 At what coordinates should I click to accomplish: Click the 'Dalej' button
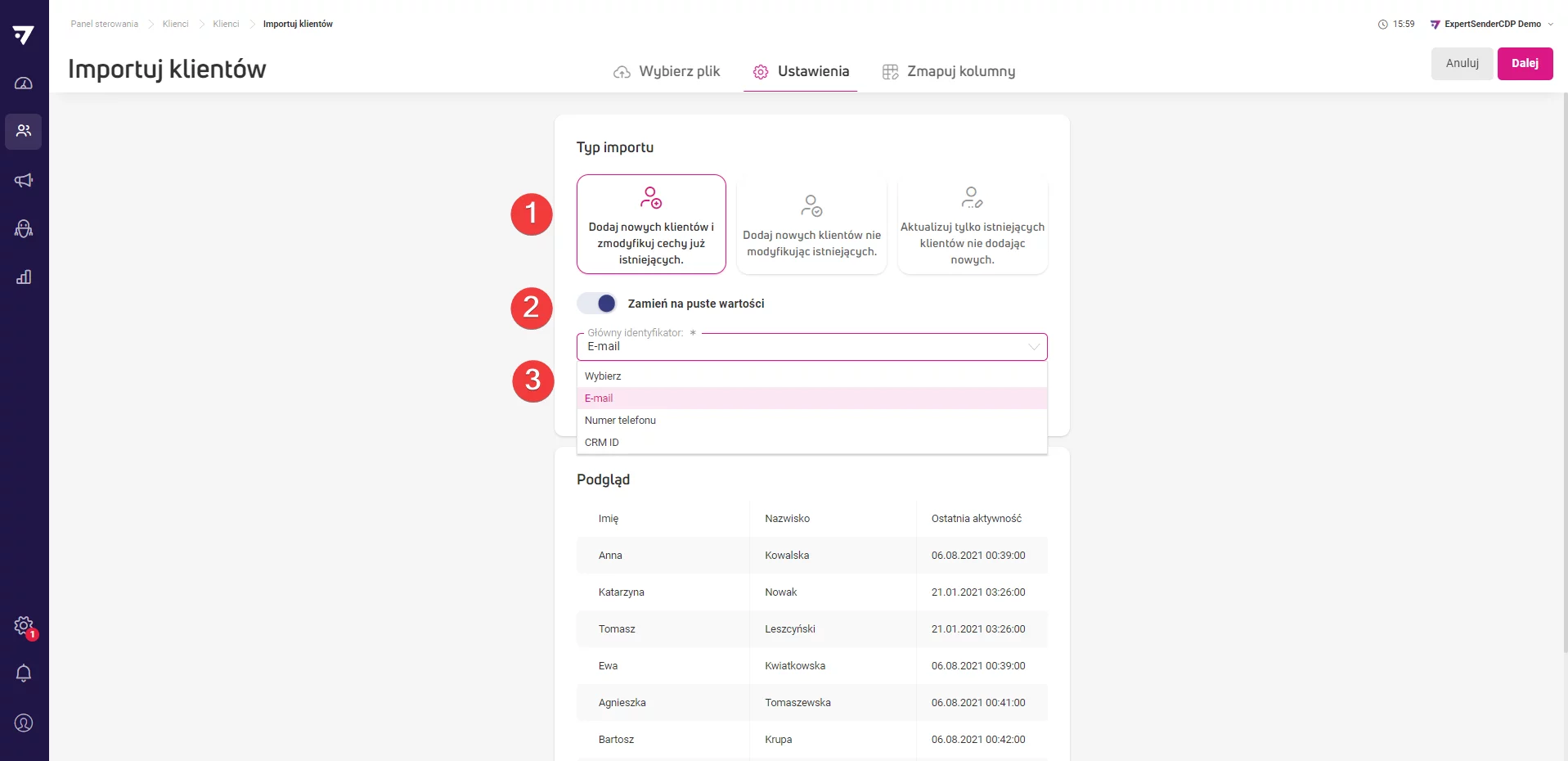(x=1525, y=64)
